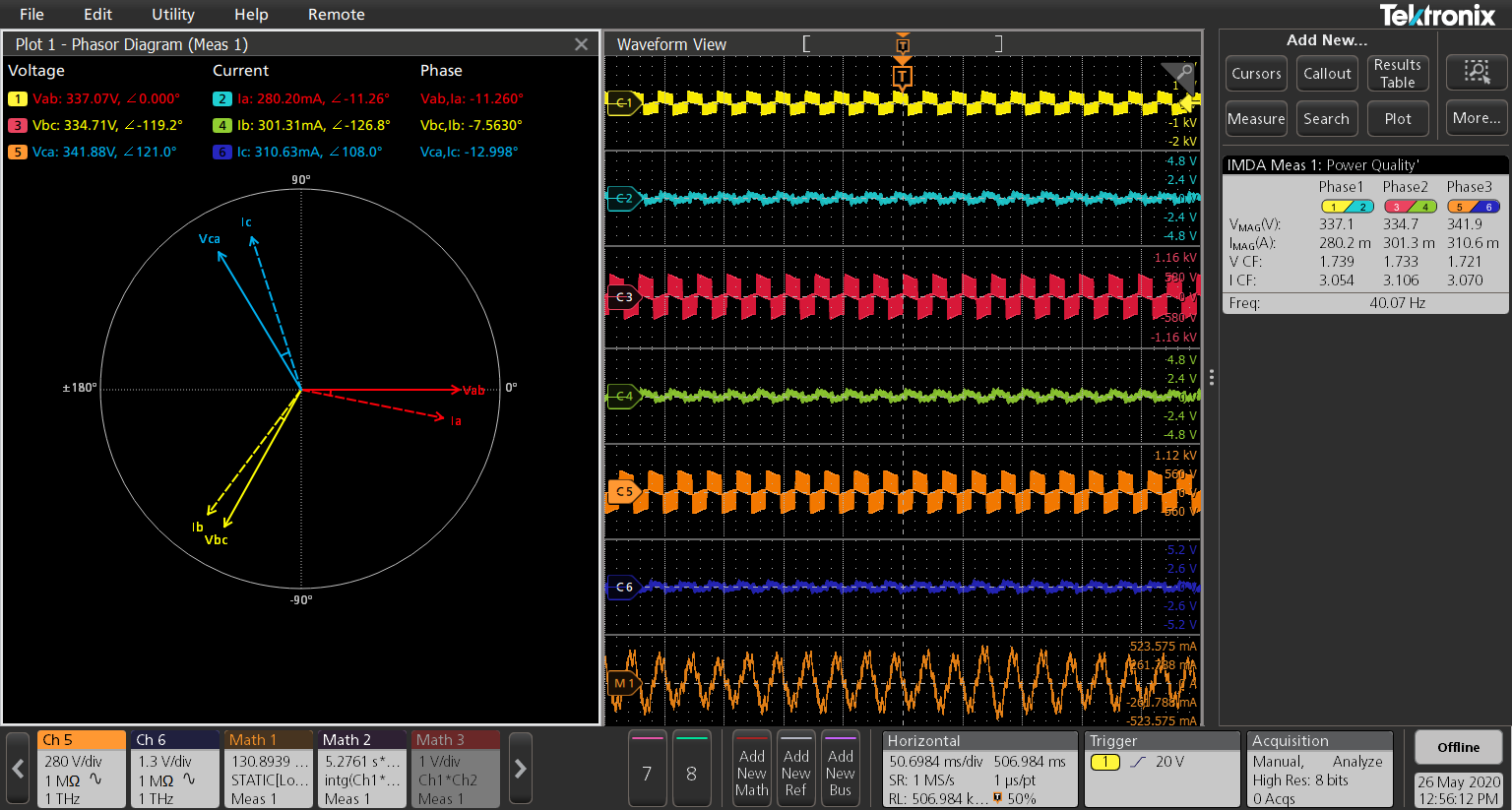Open the Utility menu
This screenshot has width=1512, height=810.
(x=173, y=15)
